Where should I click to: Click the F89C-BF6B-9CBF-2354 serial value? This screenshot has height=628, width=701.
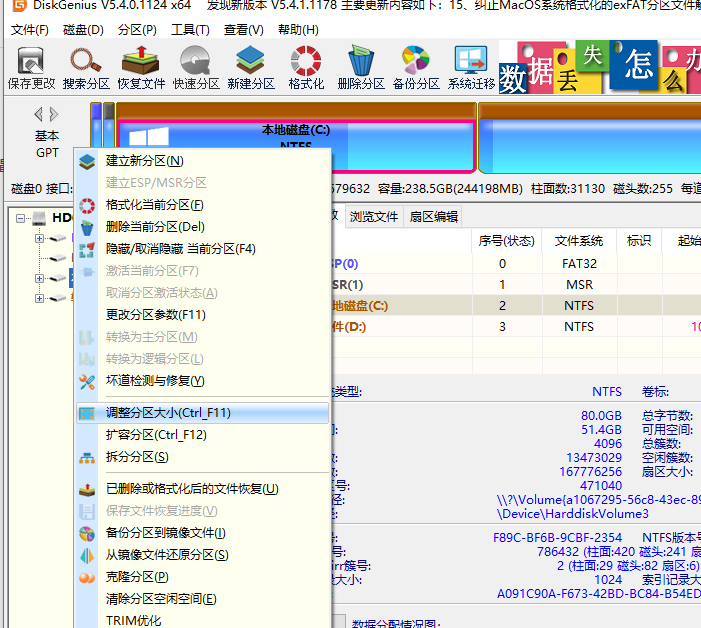coord(557,537)
